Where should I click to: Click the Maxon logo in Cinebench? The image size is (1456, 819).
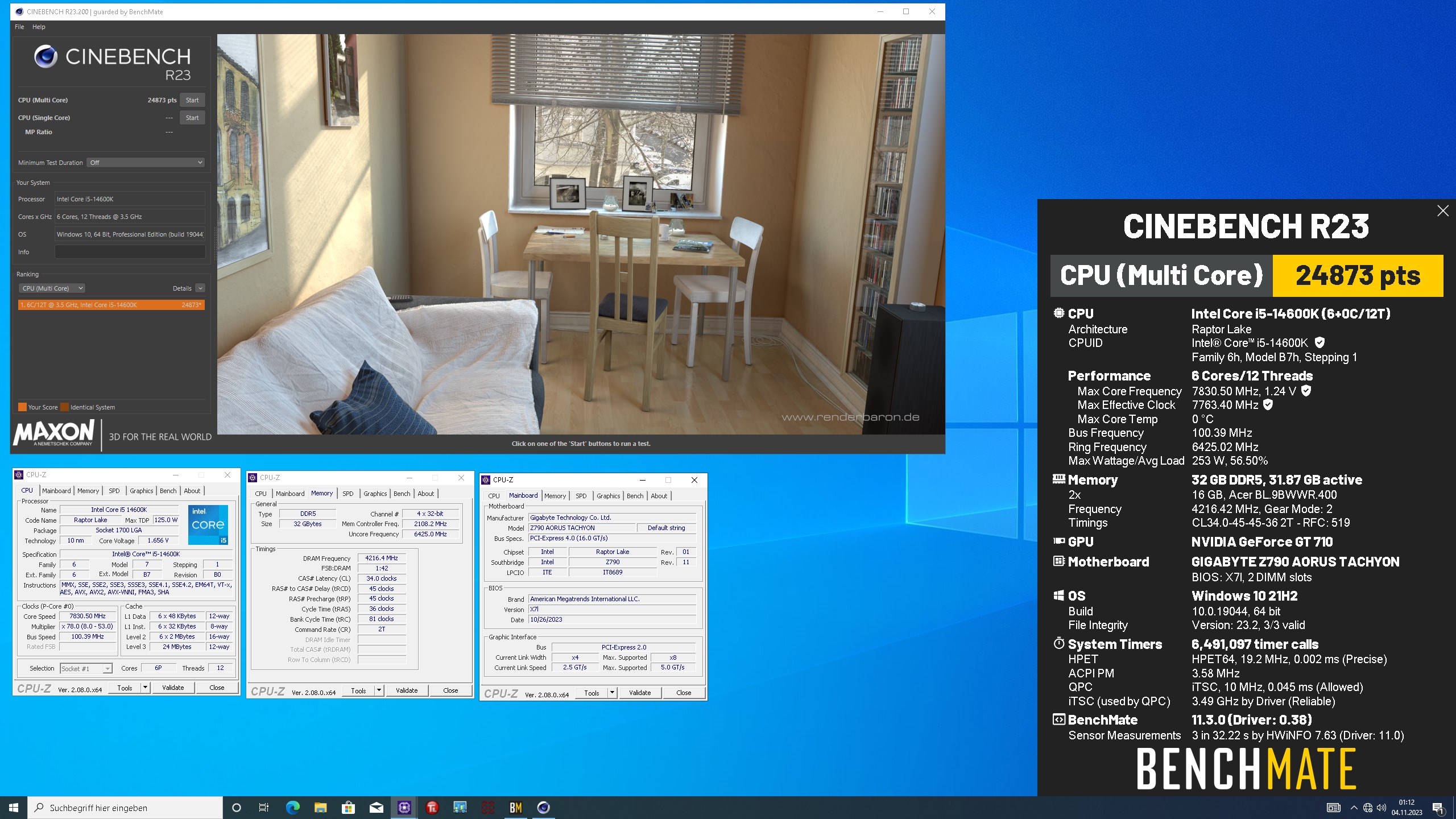54,433
